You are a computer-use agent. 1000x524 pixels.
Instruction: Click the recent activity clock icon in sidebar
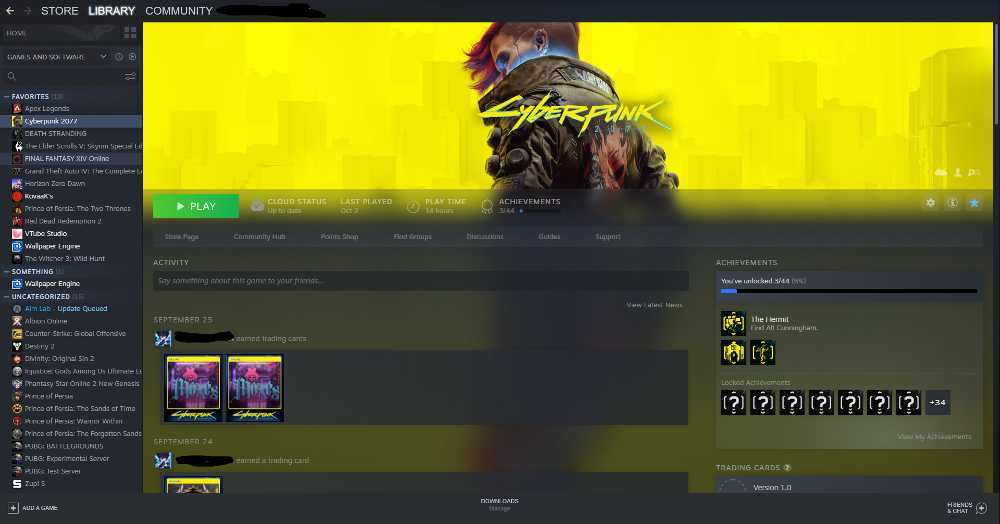tap(119, 57)
